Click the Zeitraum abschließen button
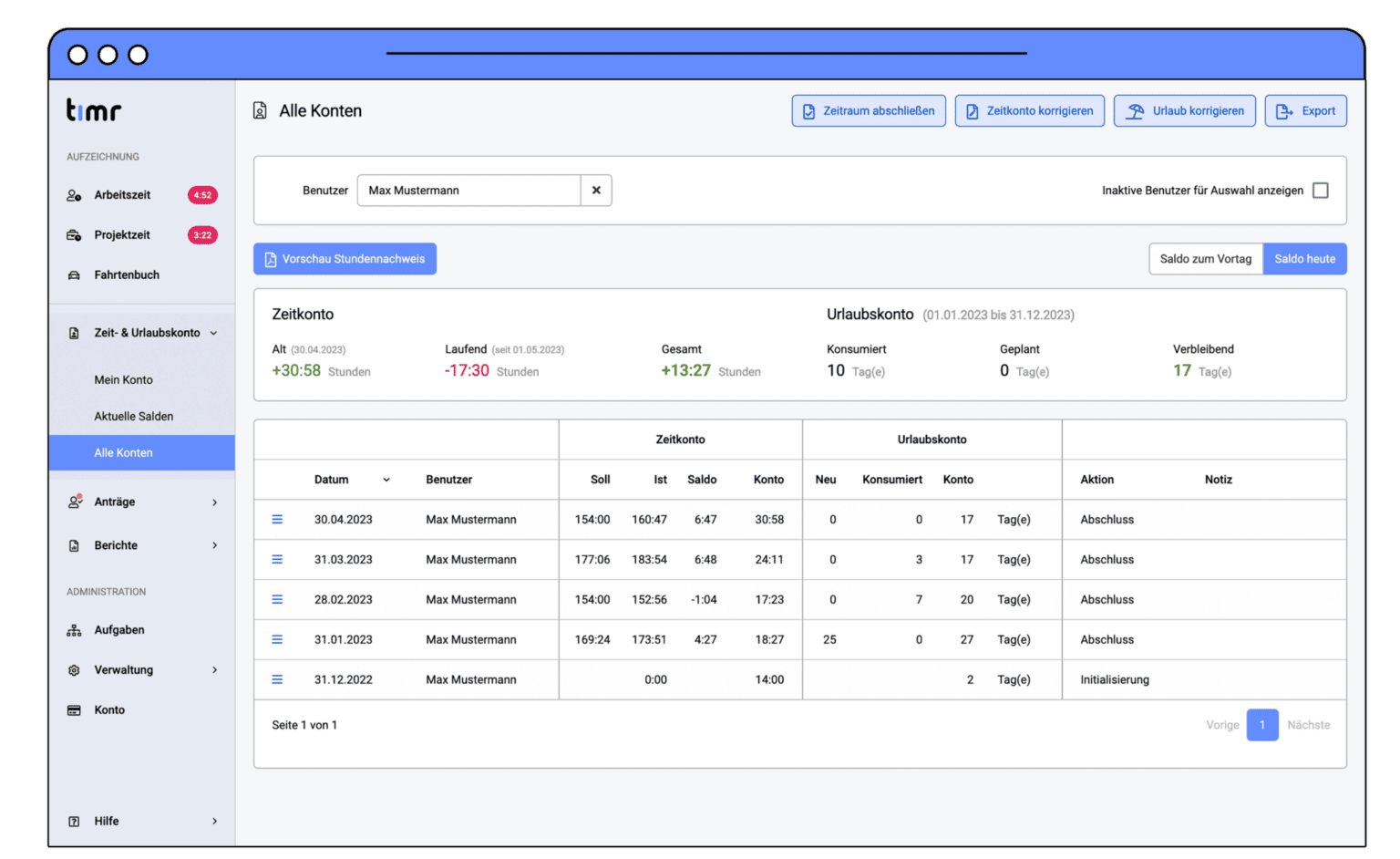The image size is (1400, 859). point(869,111)
